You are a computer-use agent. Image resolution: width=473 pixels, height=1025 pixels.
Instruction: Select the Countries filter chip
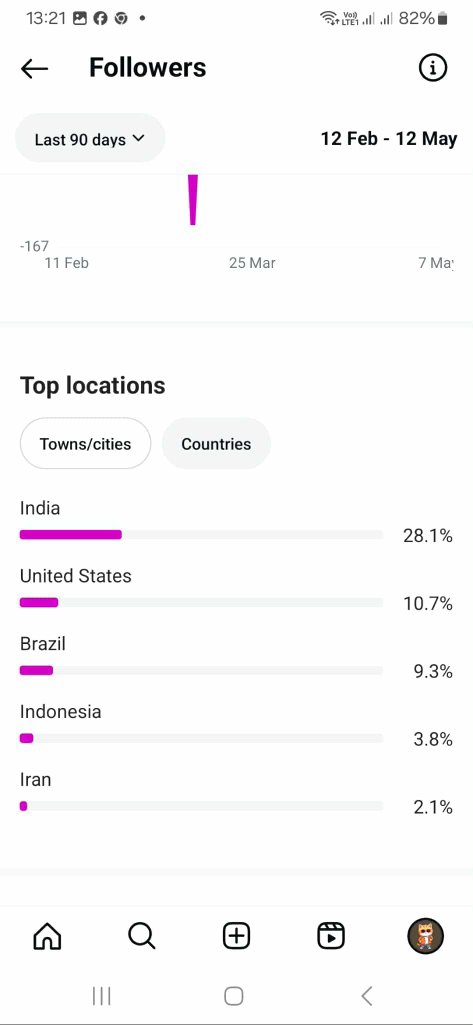click(216, 444)
